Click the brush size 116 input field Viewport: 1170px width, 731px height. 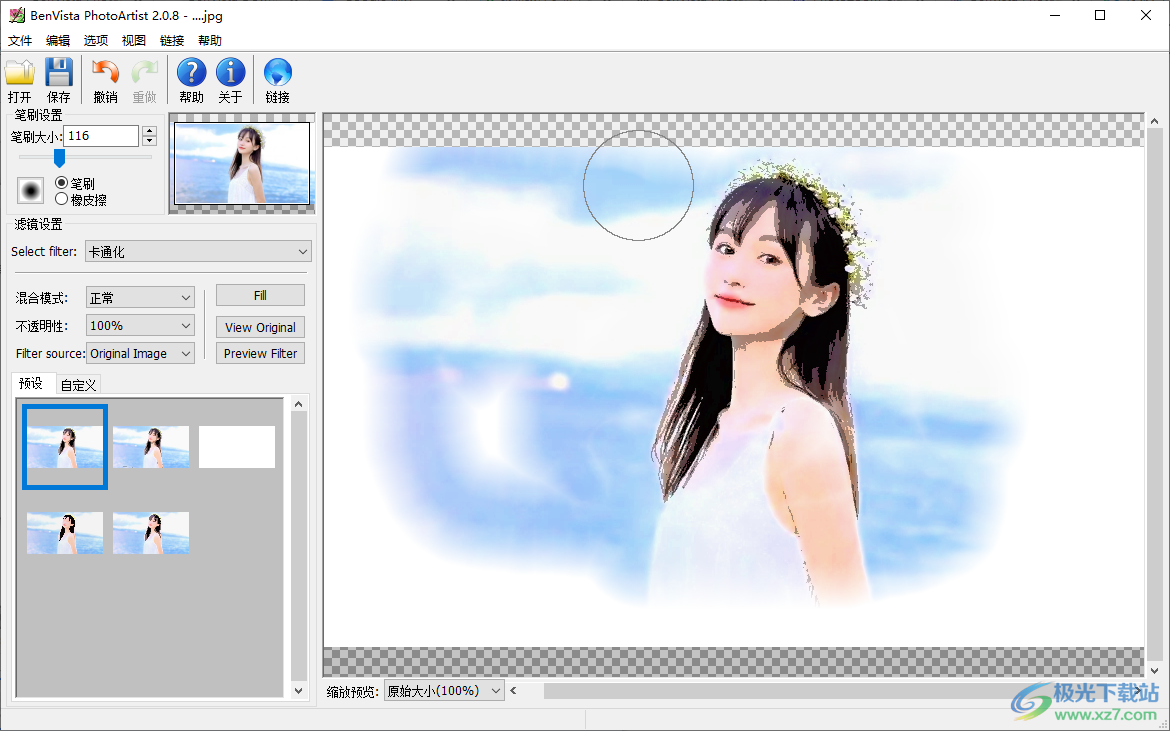[x=101, y=136]
